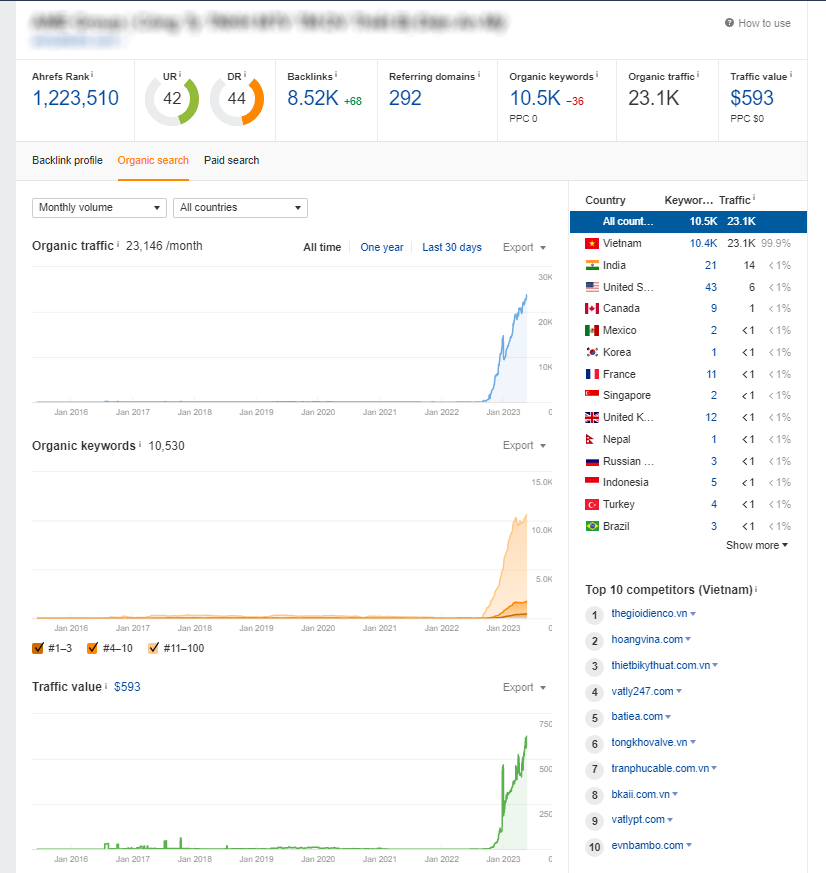Click the info icon next to Traffic value header
The width and height of the screenshot is (826, 873).
coord(791,75)
